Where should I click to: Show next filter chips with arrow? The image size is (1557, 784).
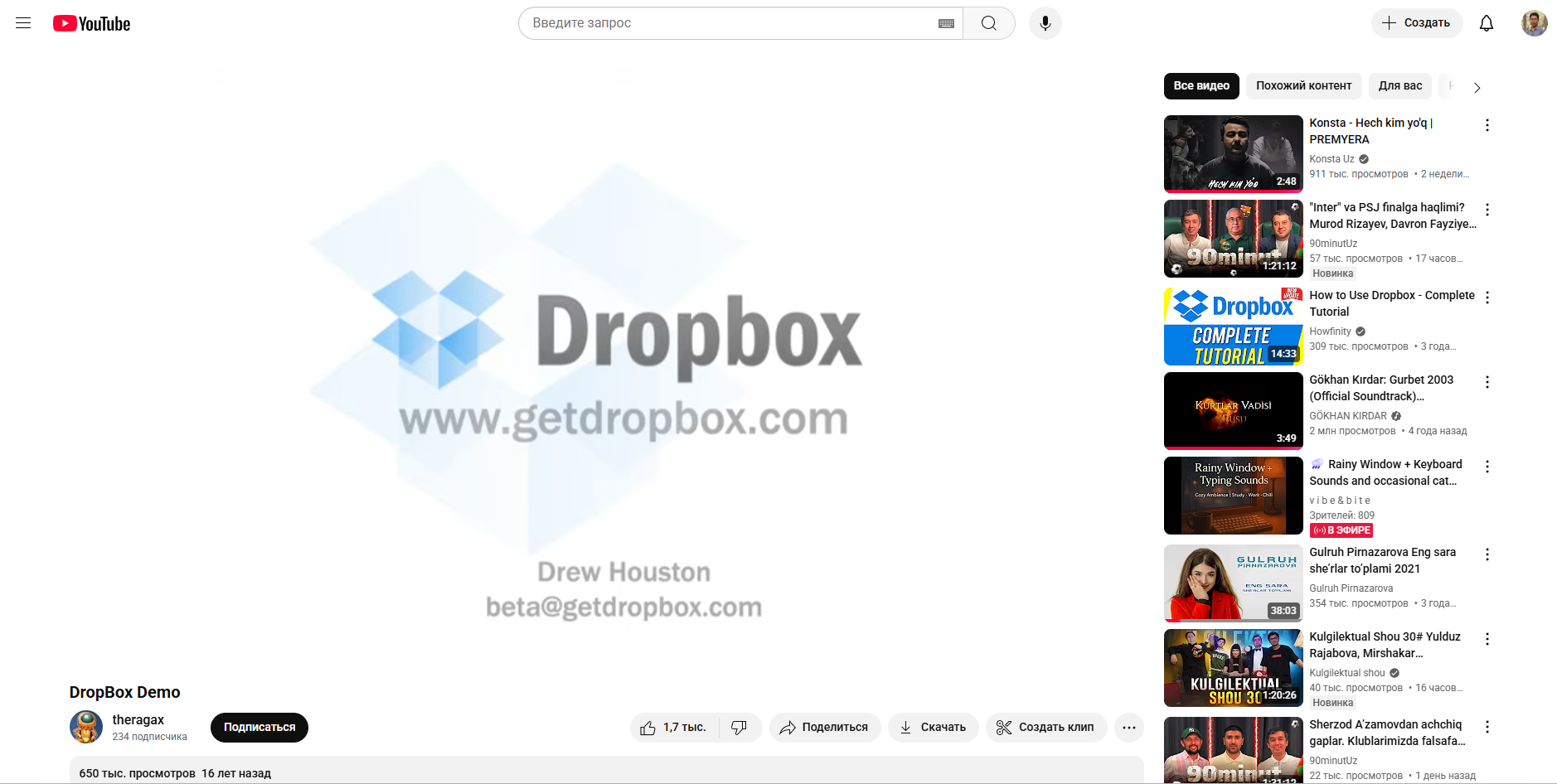tap(1477, 87)
